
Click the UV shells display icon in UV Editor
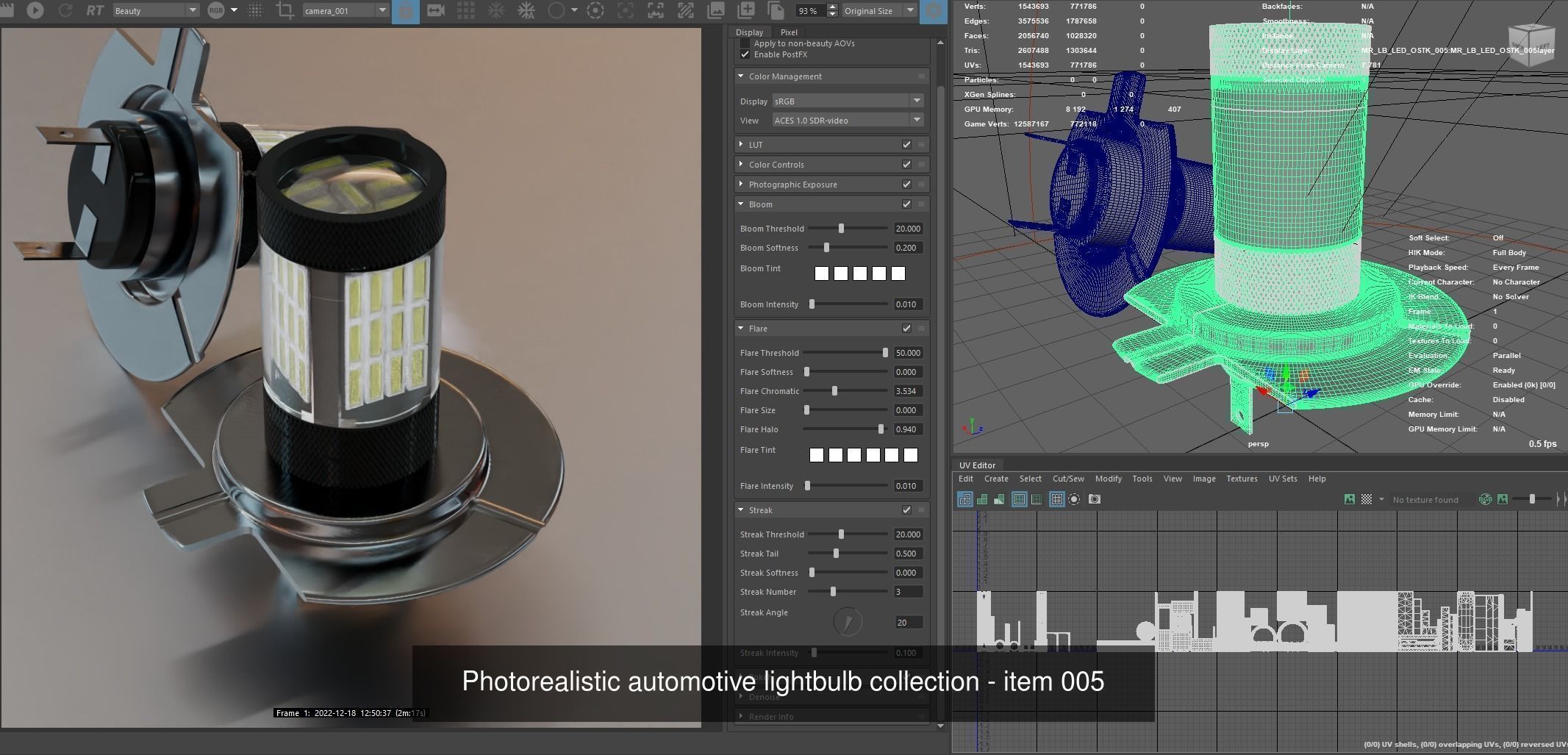[x=964, y=499]
